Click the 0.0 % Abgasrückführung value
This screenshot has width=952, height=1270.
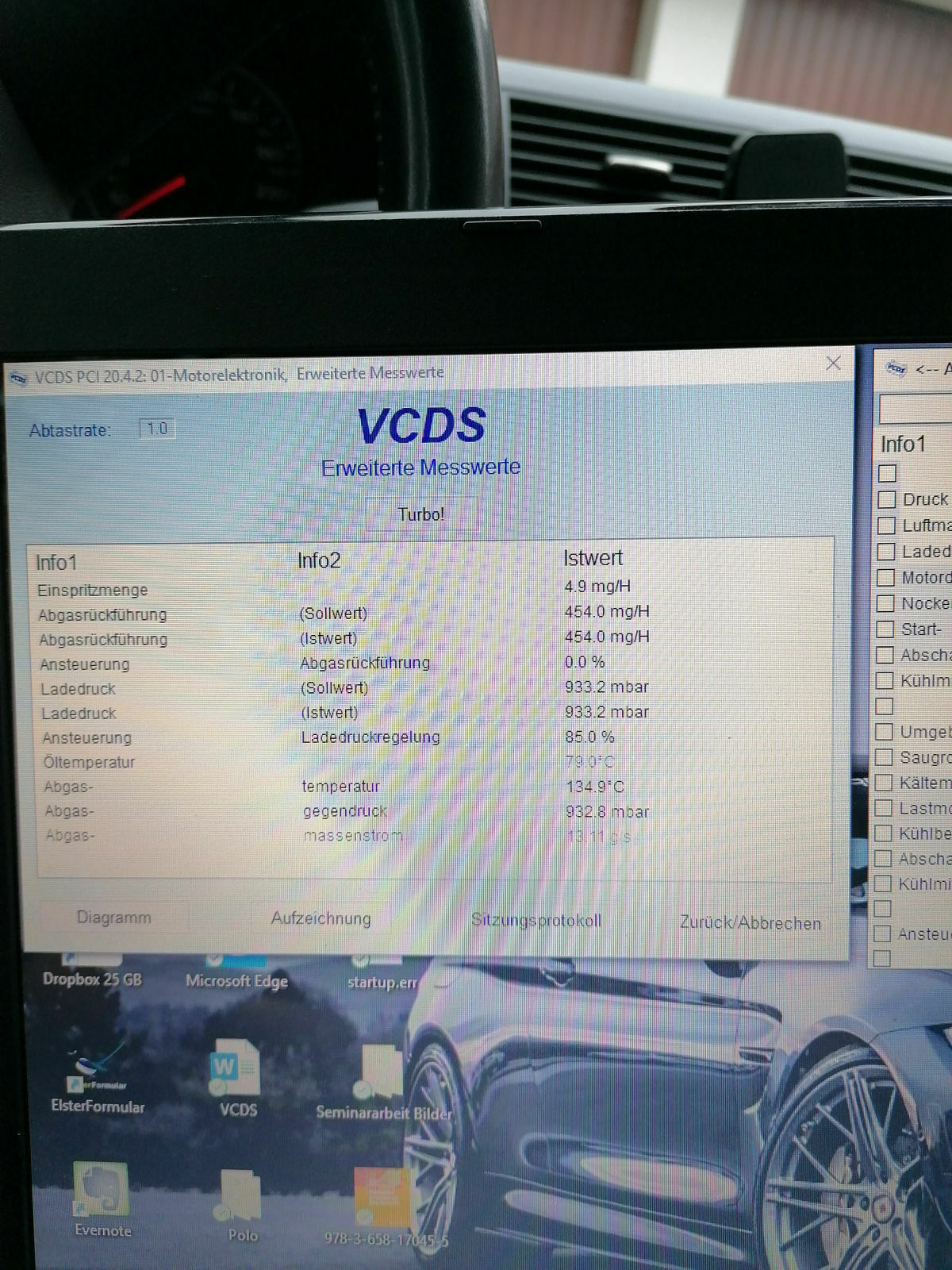pos(585,662)
